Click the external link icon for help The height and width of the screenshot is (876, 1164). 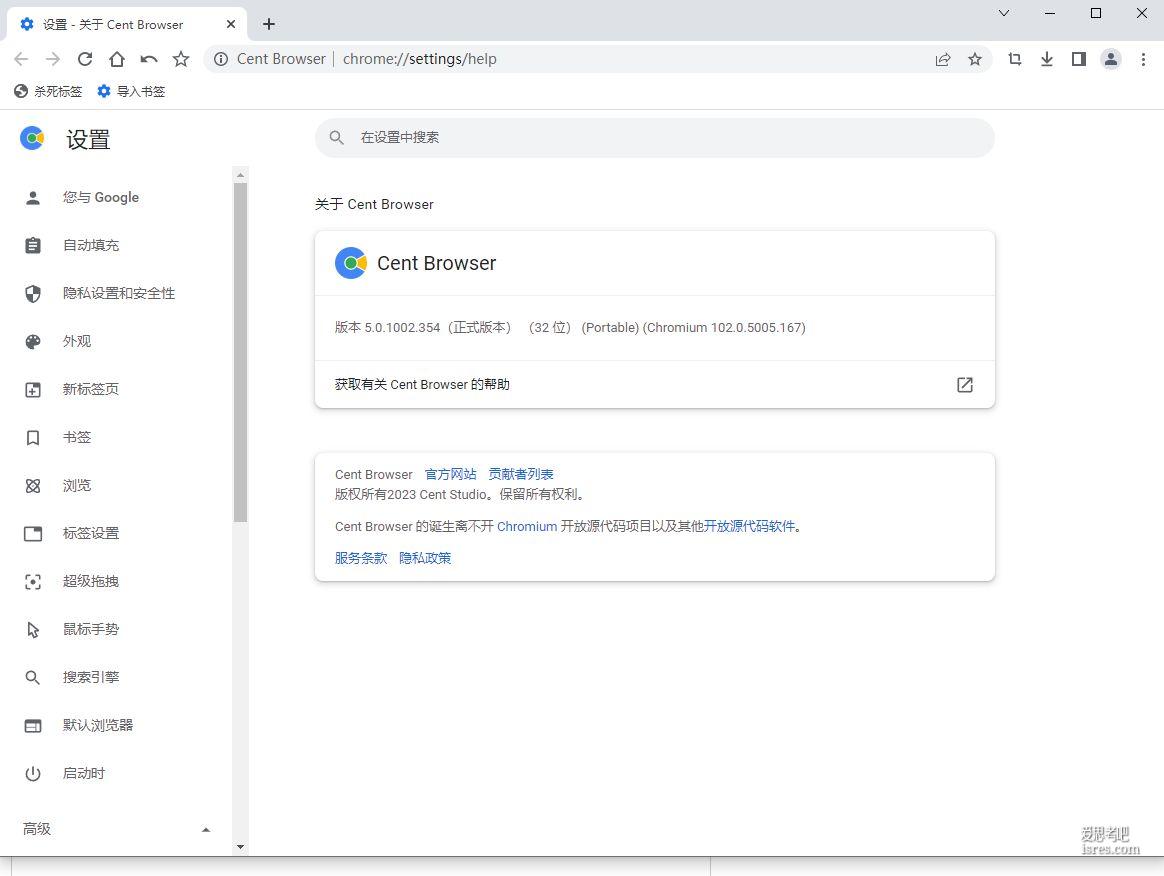[964, 385]
